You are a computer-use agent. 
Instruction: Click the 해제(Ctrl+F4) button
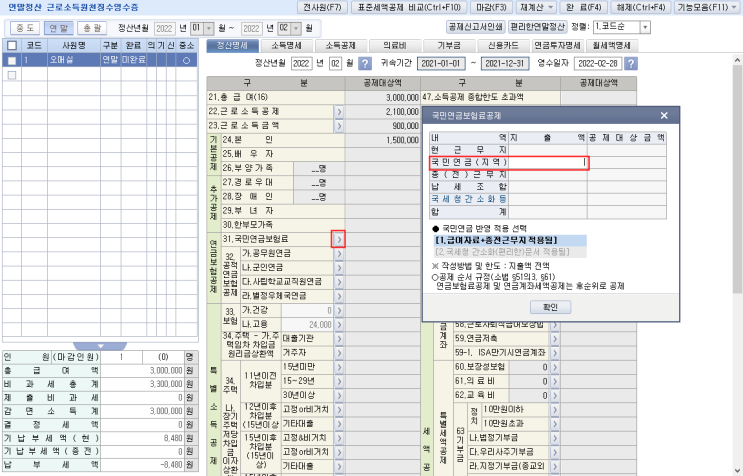[x=640, y=8]
